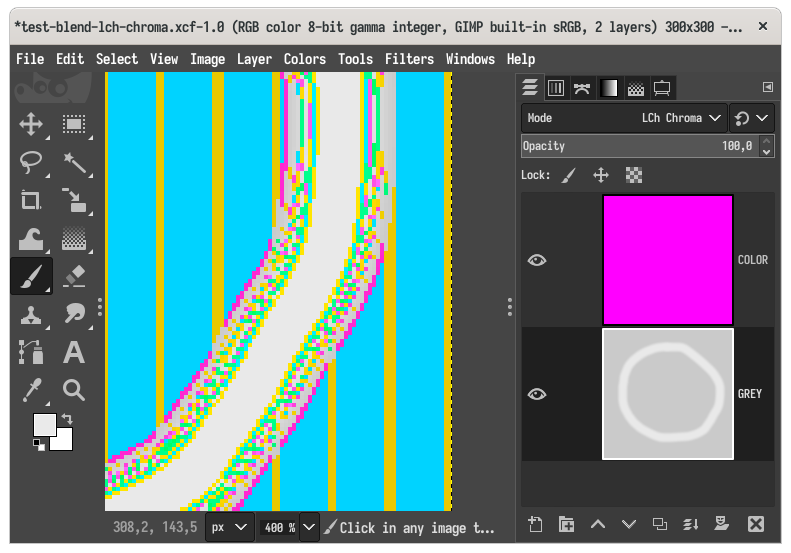Click the foreground color swatch

click(x=44, y=424)
